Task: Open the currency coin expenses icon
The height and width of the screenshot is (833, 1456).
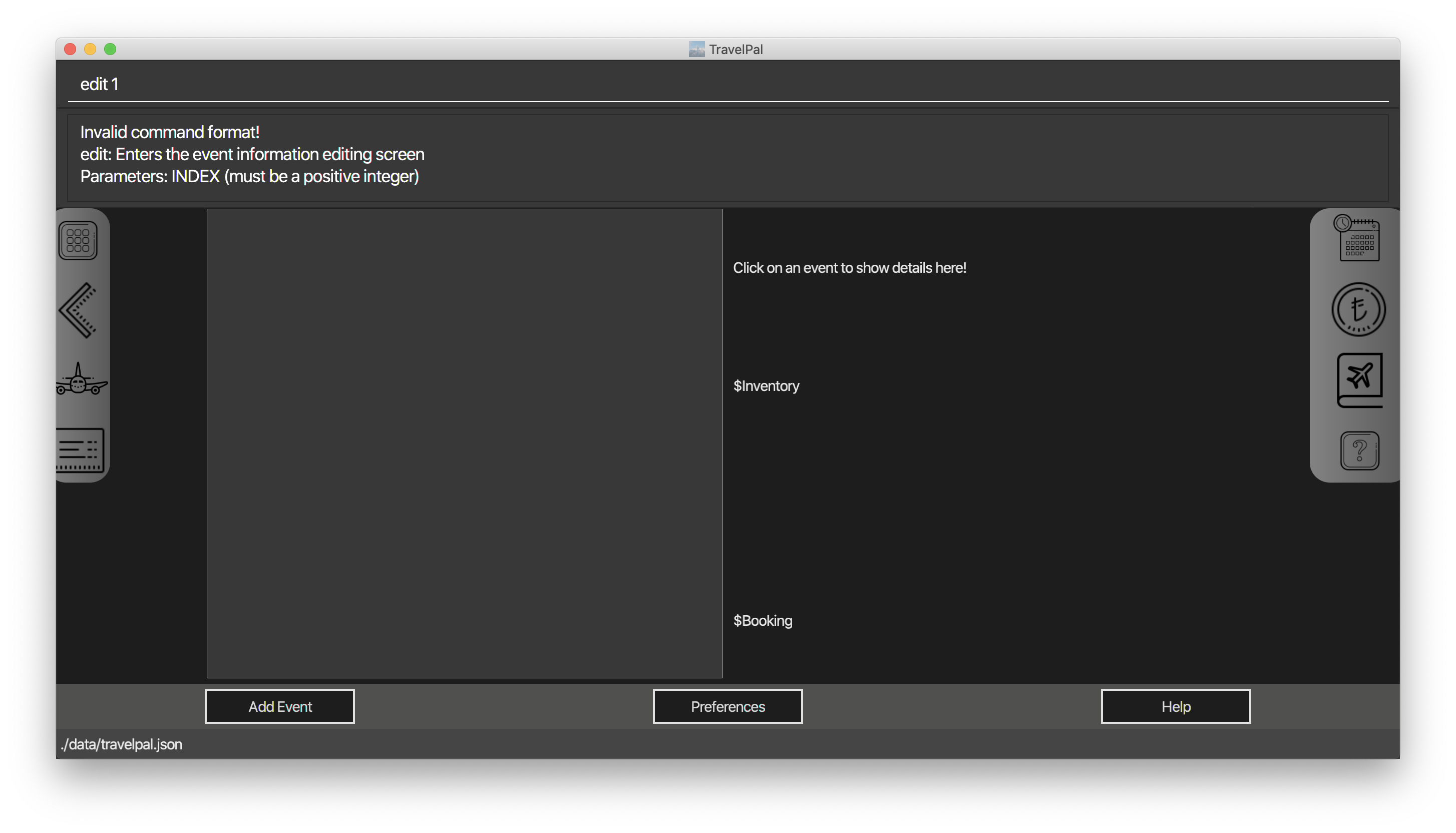Action: (x=1359, y=309)
